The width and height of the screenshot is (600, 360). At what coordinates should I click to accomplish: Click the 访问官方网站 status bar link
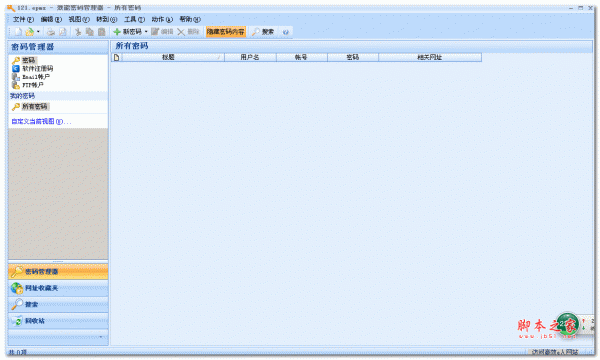(x=556, y=352)
